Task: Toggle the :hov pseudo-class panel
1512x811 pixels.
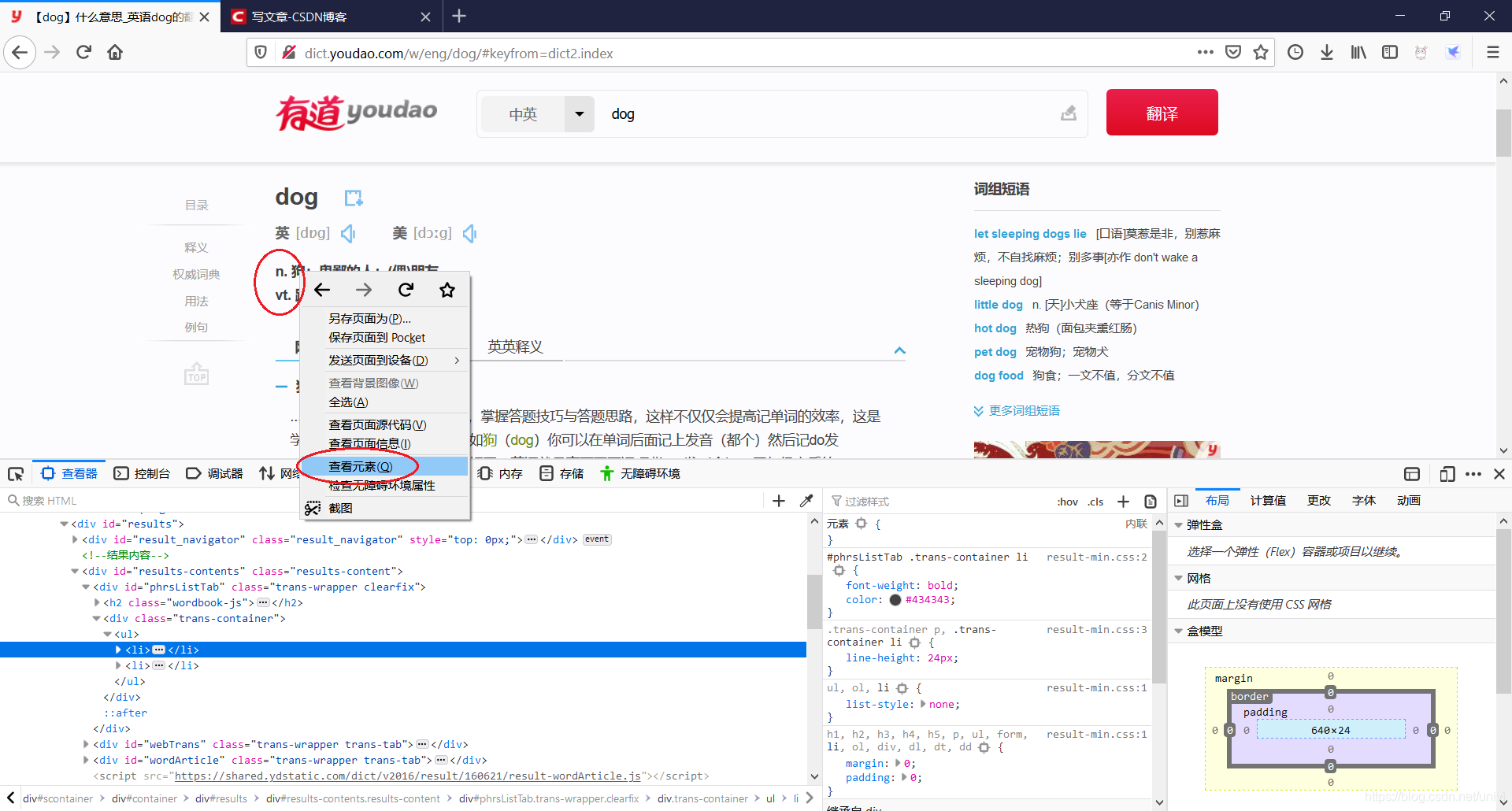Action: (1067, 502)
